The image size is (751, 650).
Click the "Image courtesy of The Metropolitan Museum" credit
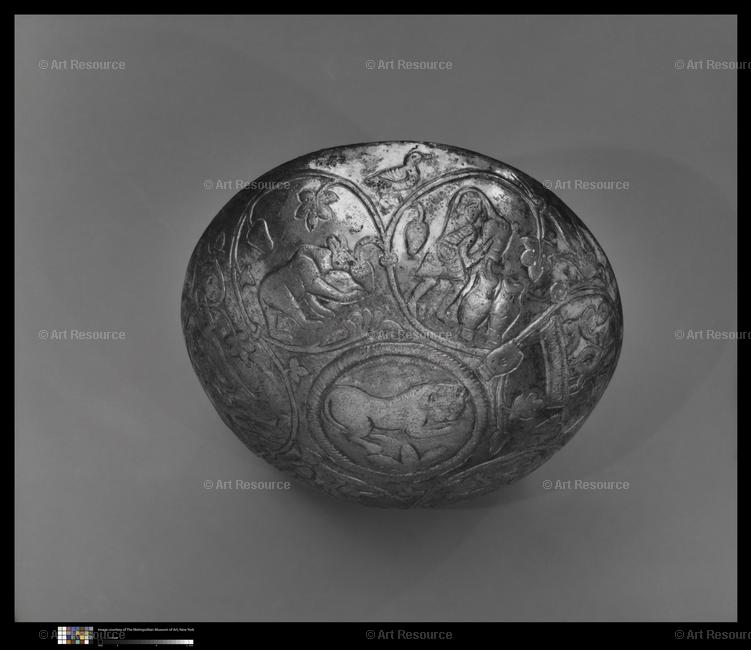[146, 629]
